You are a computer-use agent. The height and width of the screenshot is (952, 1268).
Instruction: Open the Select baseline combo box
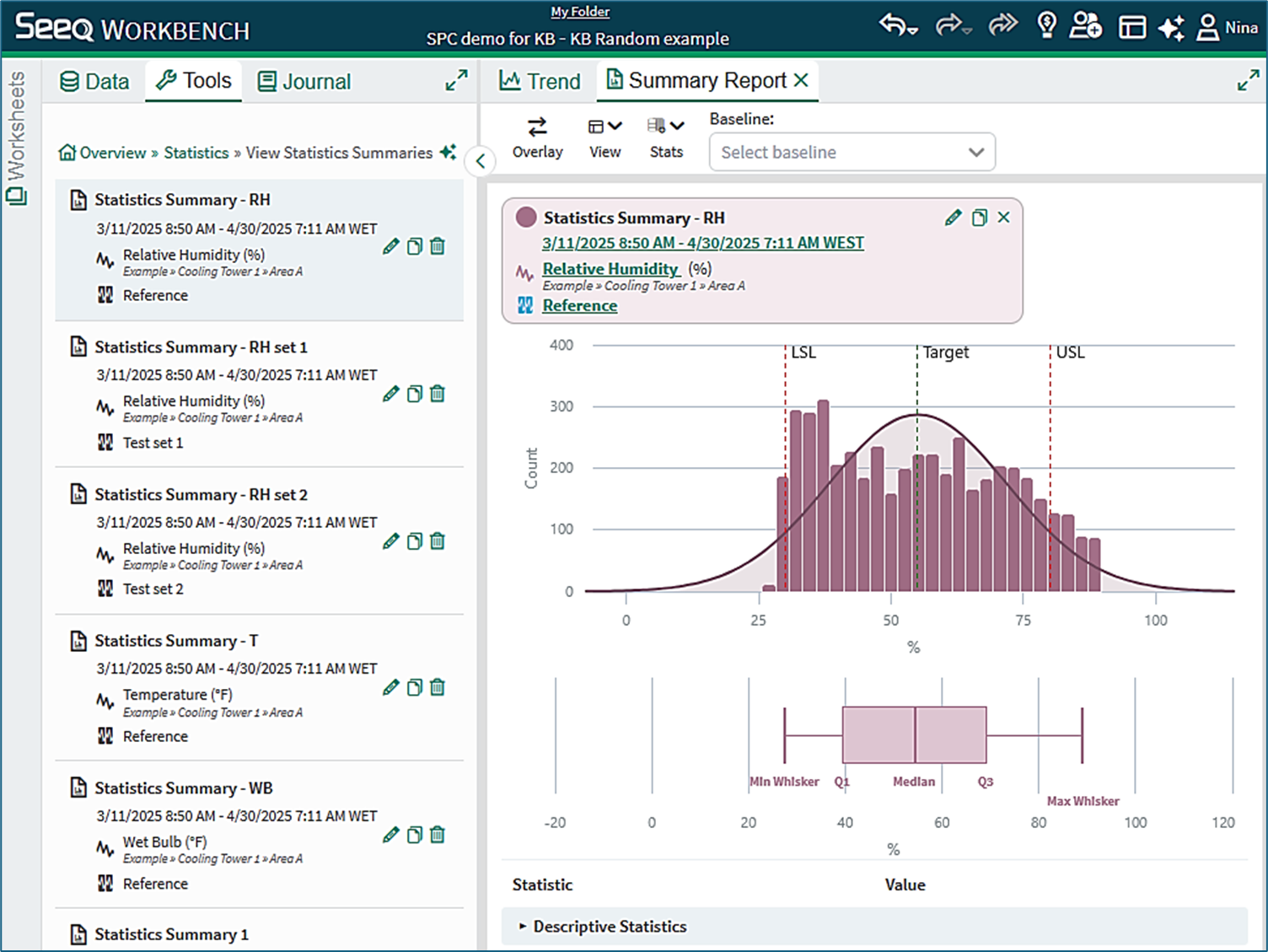point(852,153)
